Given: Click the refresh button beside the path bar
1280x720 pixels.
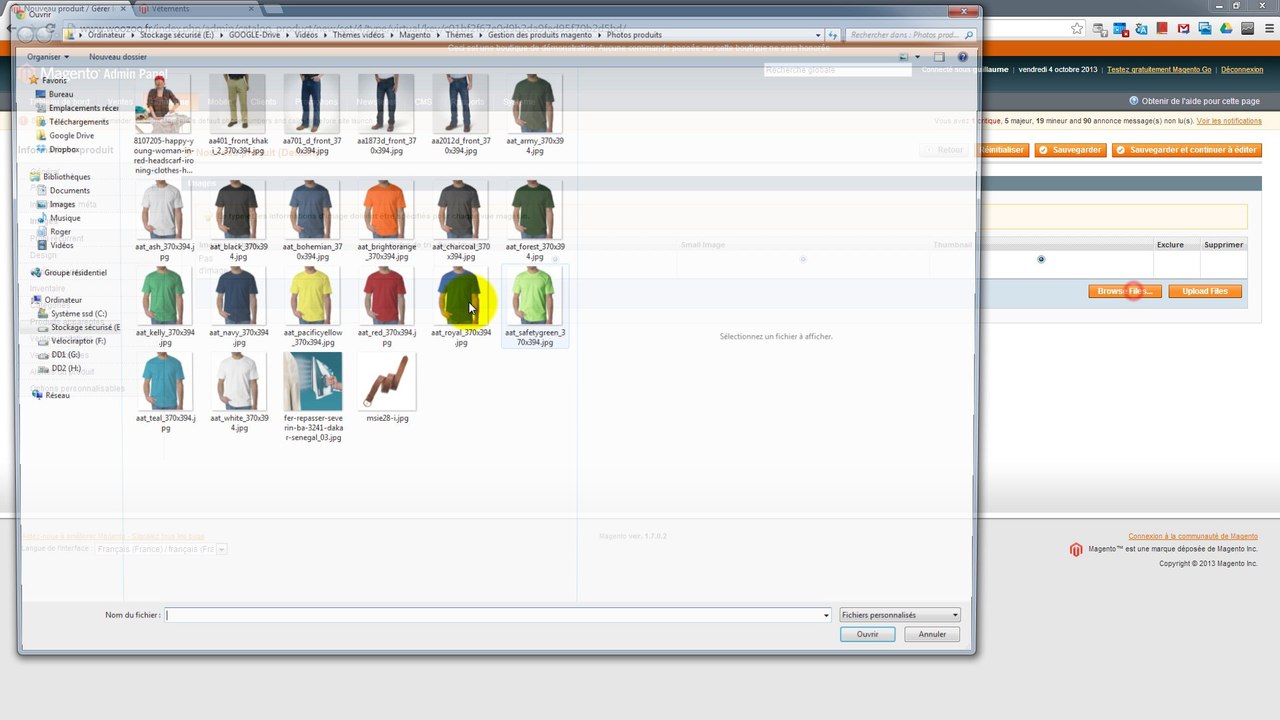Looking at the screenshot, I should tap(833, 35).
